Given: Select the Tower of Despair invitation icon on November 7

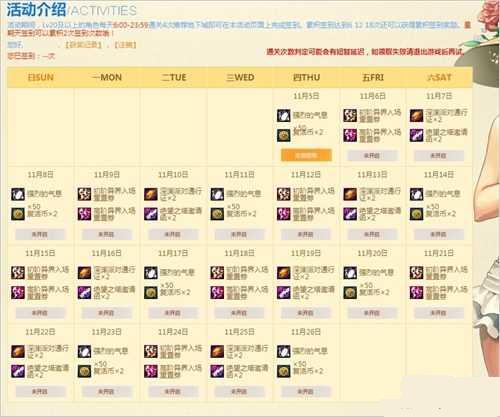Looking at the screenshot, I should pyautogui.click(x=417, y=135).
